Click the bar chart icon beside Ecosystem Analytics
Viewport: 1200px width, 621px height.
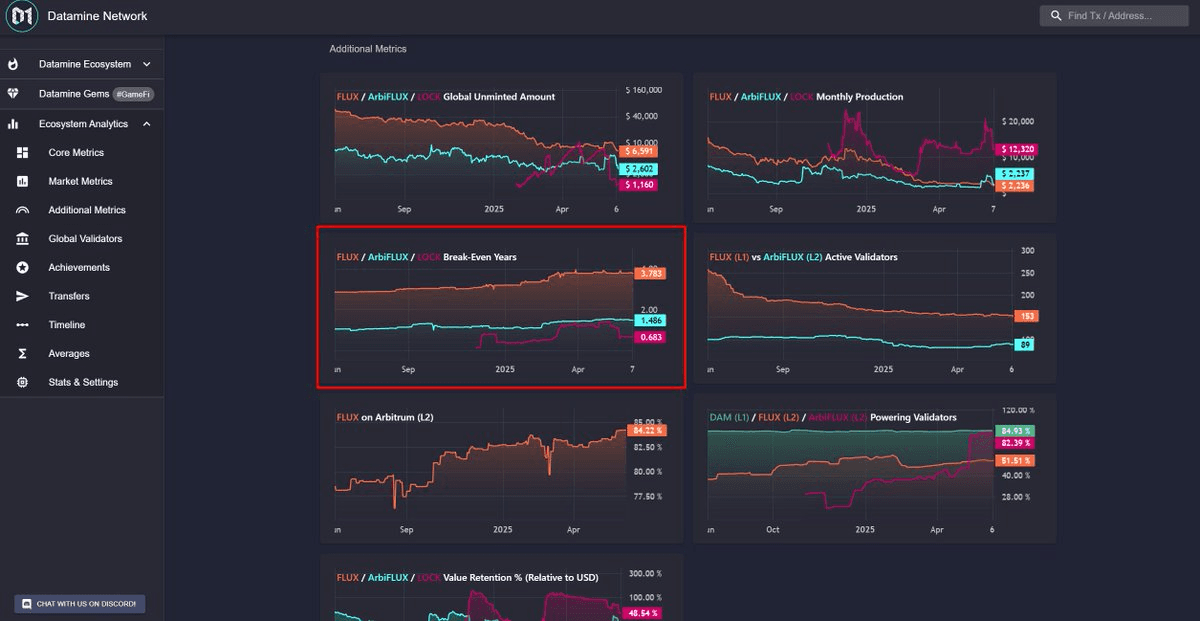point(13,124)
